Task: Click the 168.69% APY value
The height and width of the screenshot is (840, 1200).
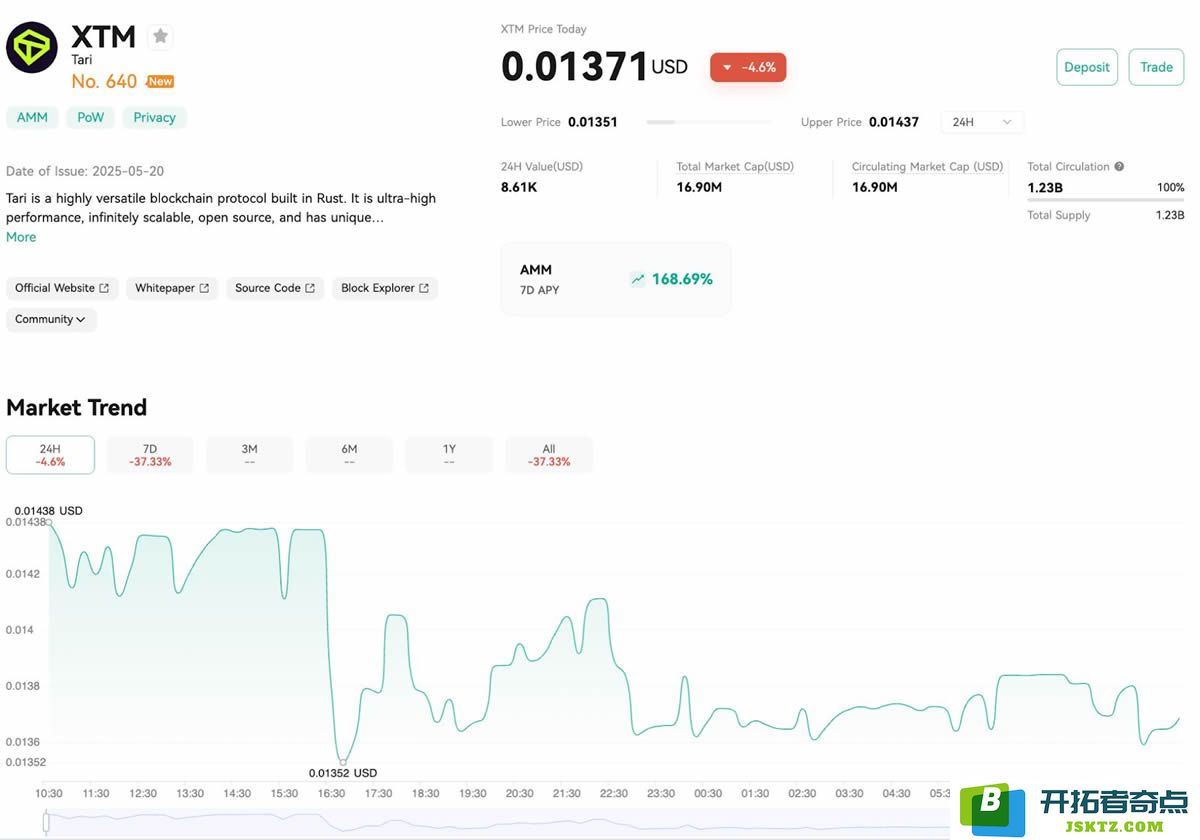Action: (682, 279)
